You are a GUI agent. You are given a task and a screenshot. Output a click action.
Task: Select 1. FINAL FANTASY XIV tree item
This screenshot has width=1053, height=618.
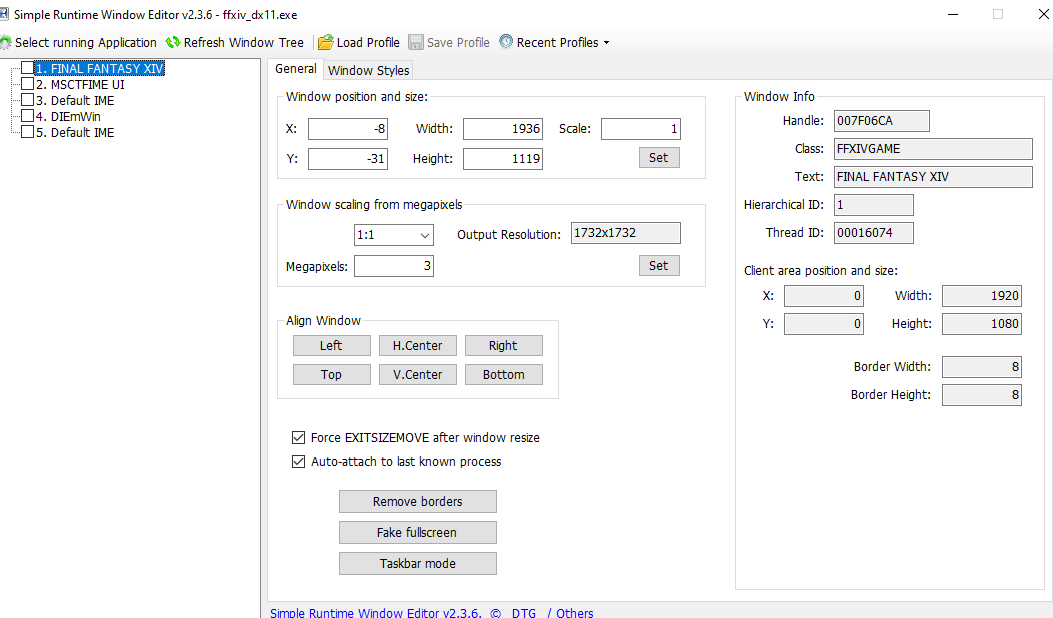[99, 69]
